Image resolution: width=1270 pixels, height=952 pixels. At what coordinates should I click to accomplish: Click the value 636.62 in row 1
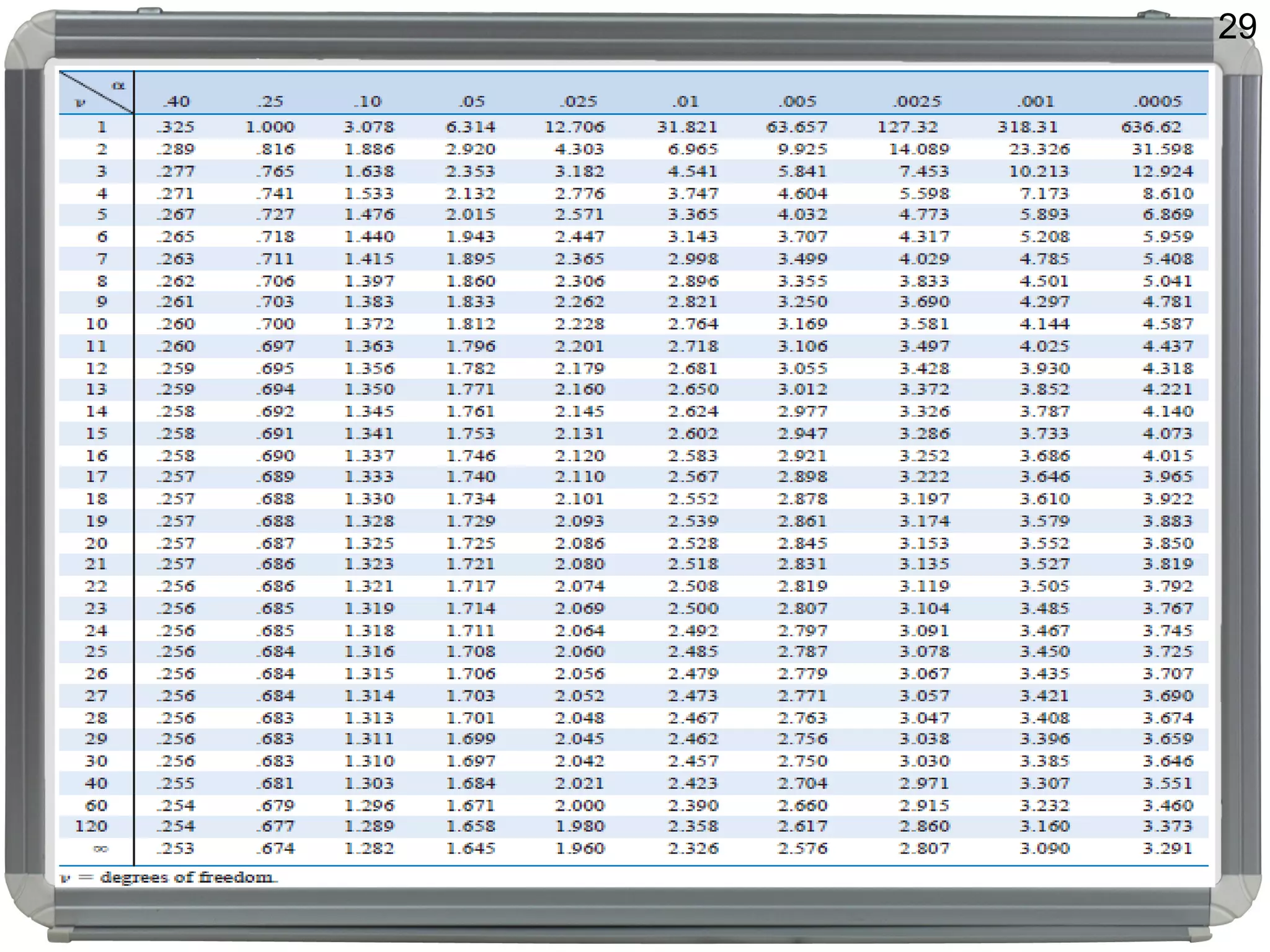click(1151, 127)
